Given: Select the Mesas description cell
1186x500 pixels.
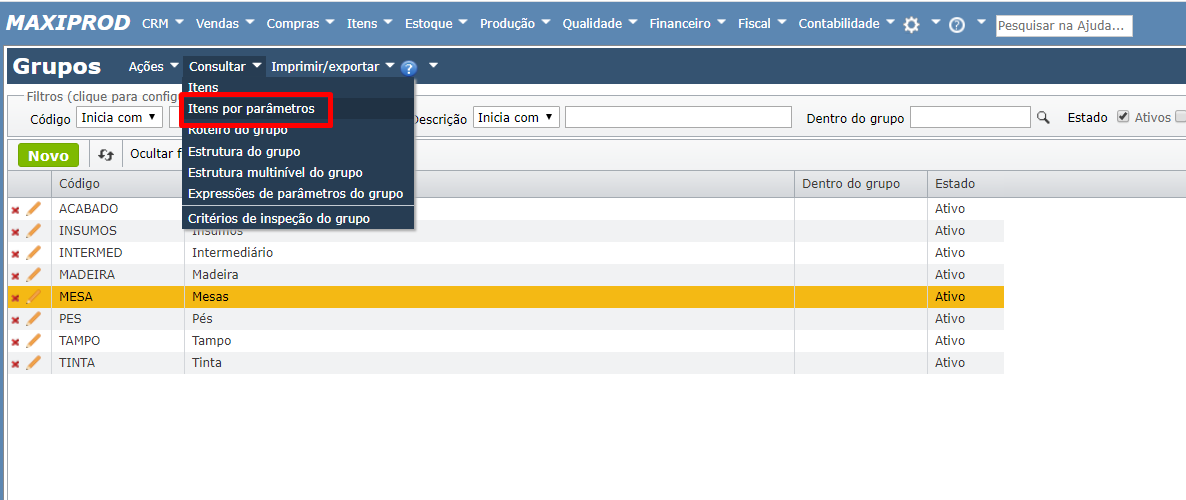Looking at the screenshot, I should pos(489,297).
